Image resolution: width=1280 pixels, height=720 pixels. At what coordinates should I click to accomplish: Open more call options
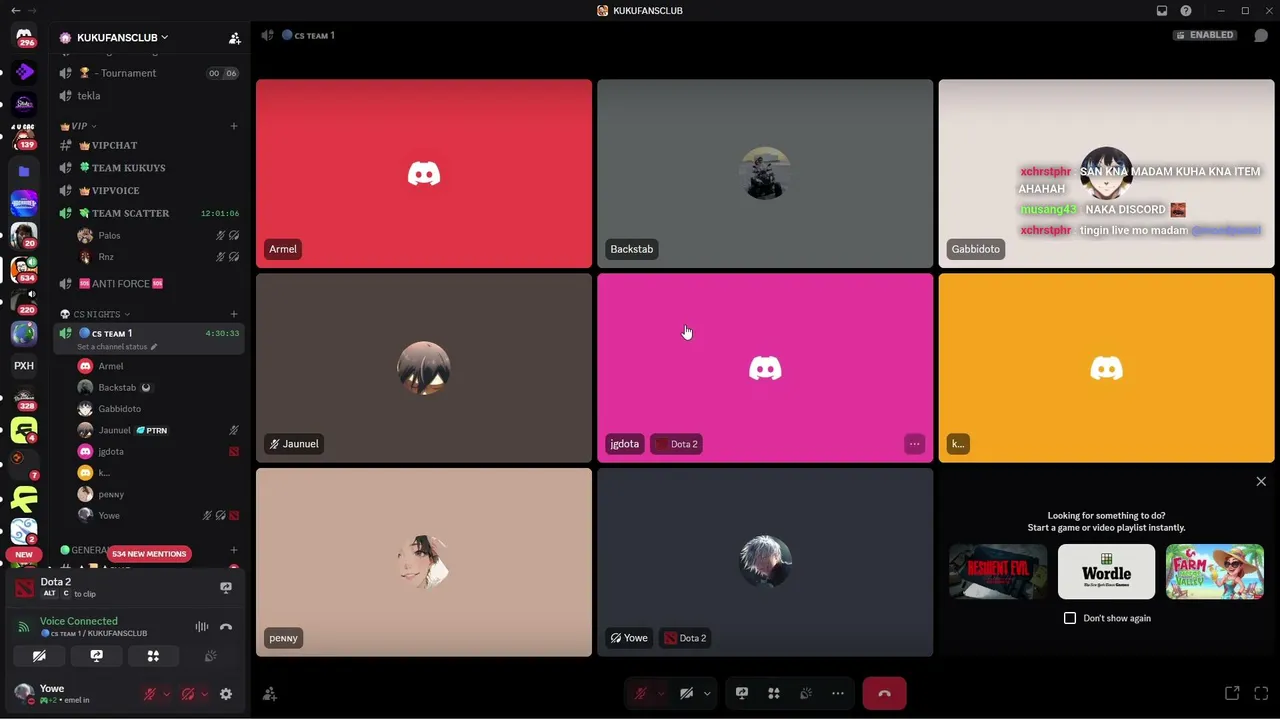pyautogui.click(x=838, y=694)
